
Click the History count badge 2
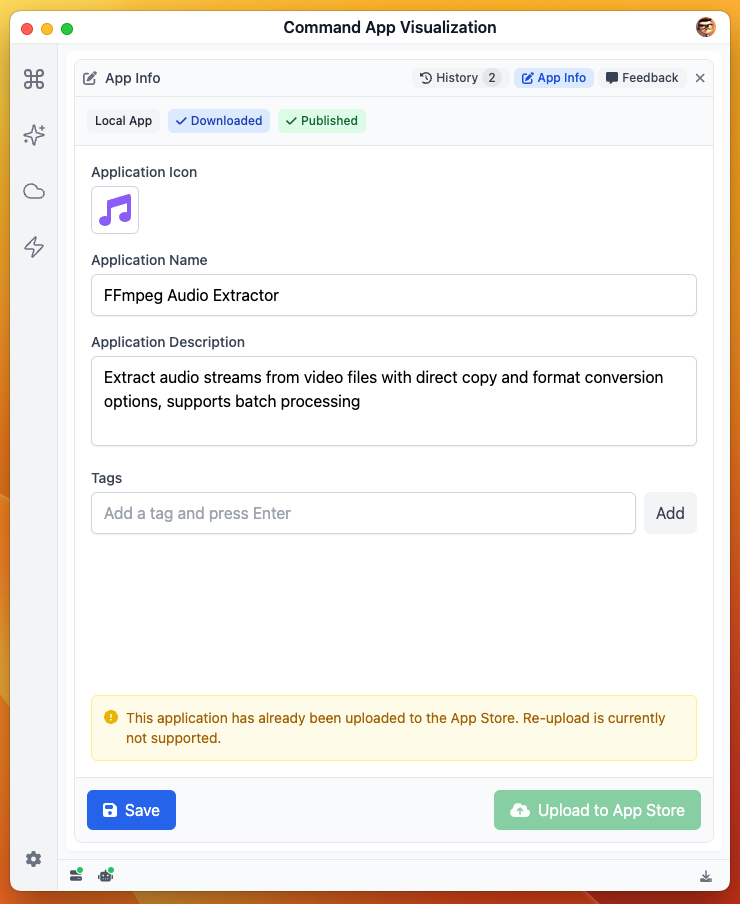(x=492, y=78)
